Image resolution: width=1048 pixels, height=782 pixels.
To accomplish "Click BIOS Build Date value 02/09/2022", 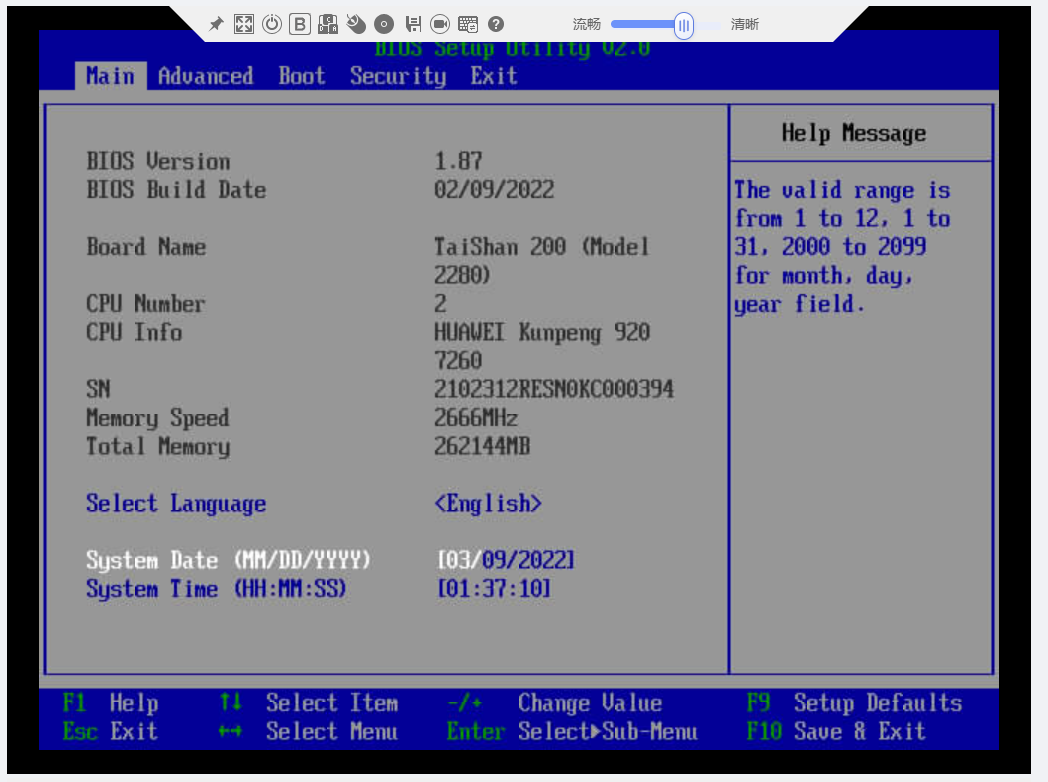I will (x=494, y=190).
